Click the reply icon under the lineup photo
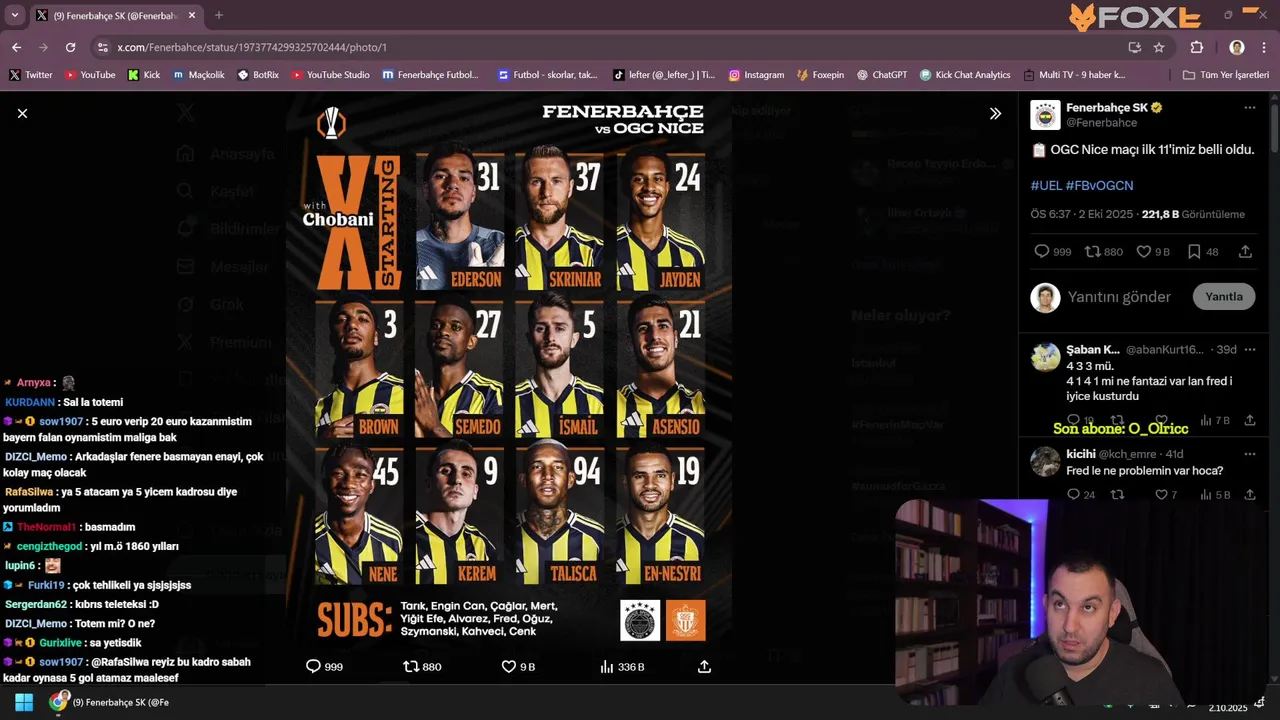This screenshot has width=1280, height=720. click(x=313, y=666)
